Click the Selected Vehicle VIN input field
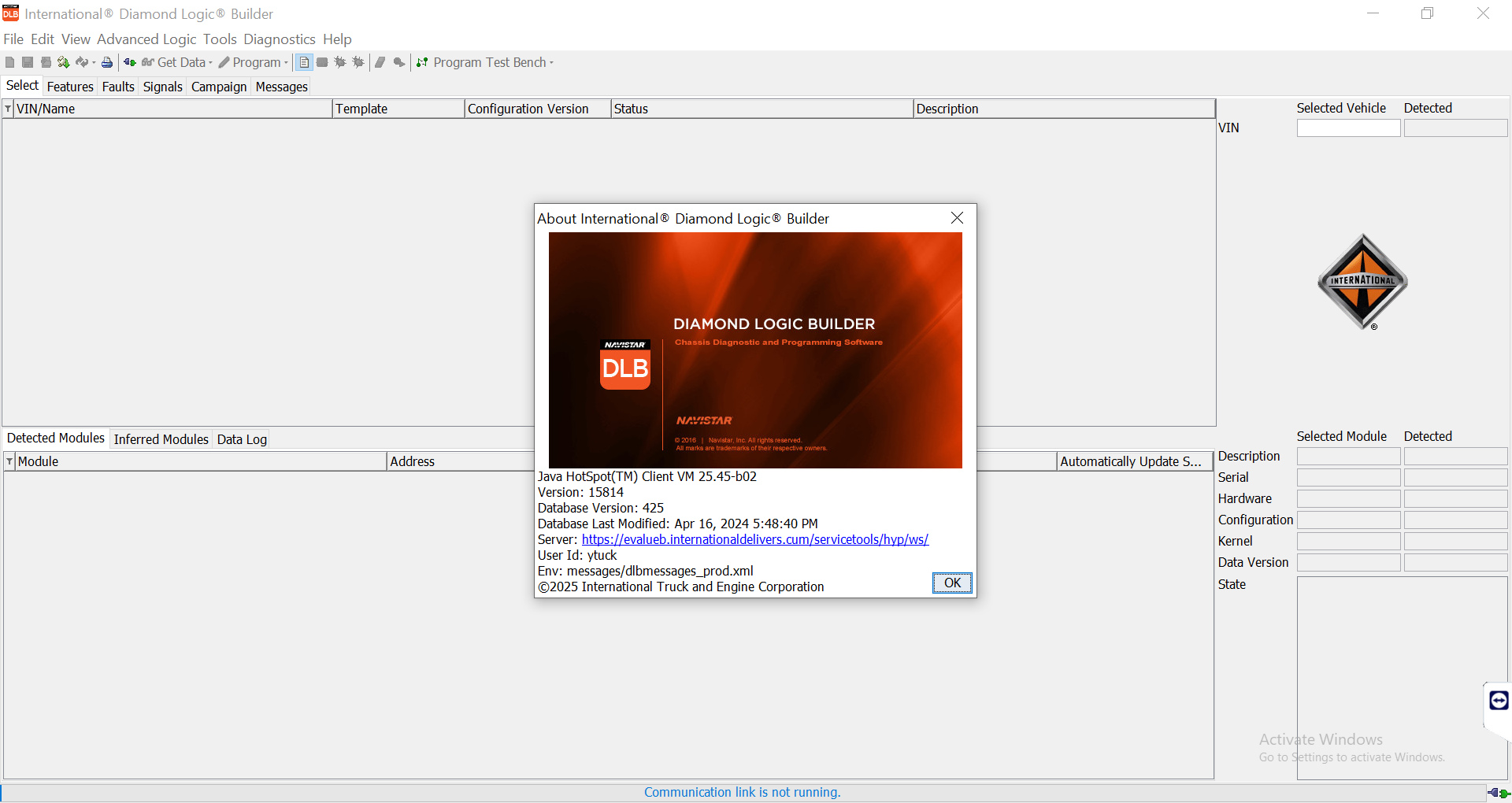 (1348, 128)
